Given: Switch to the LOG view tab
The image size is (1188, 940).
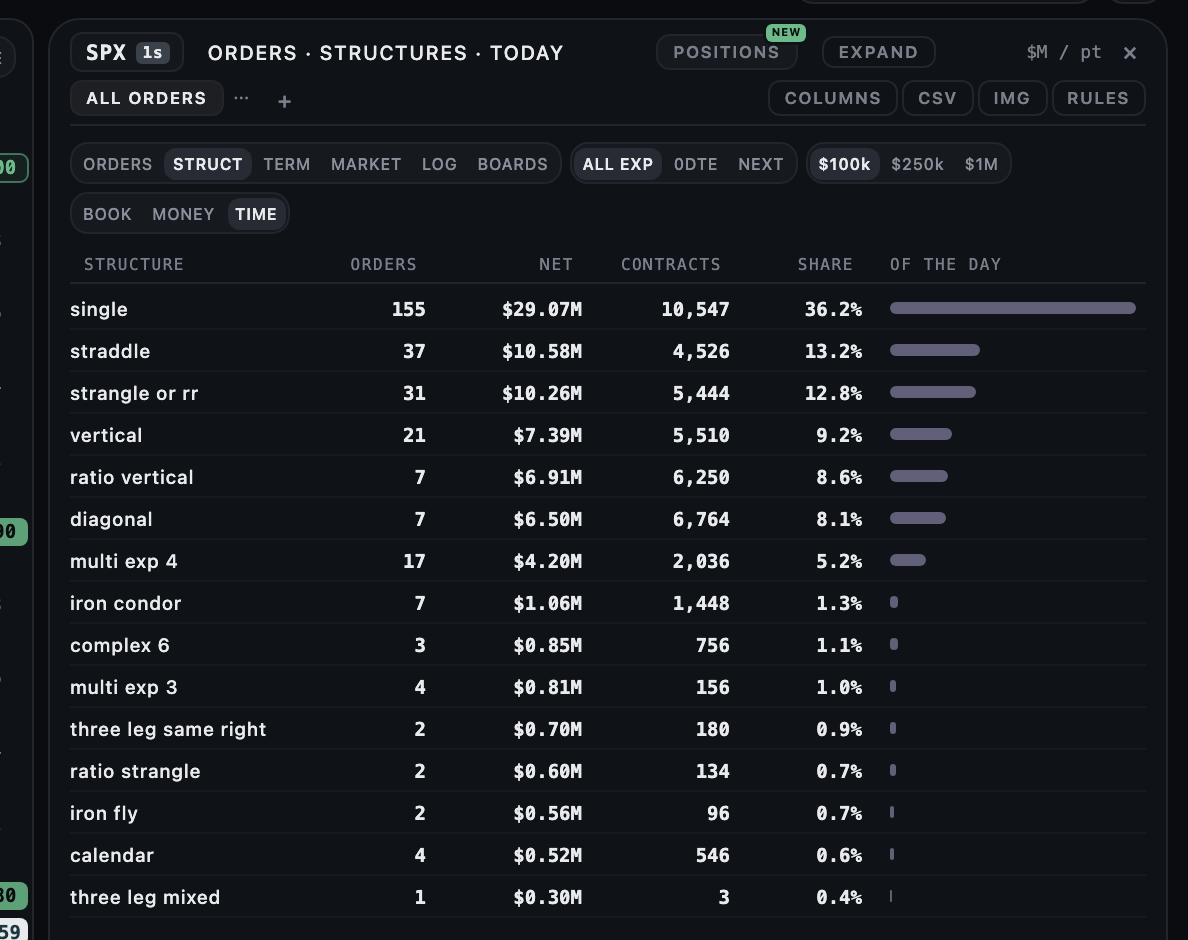Looking at the screenshot, I should pos(439,164).
